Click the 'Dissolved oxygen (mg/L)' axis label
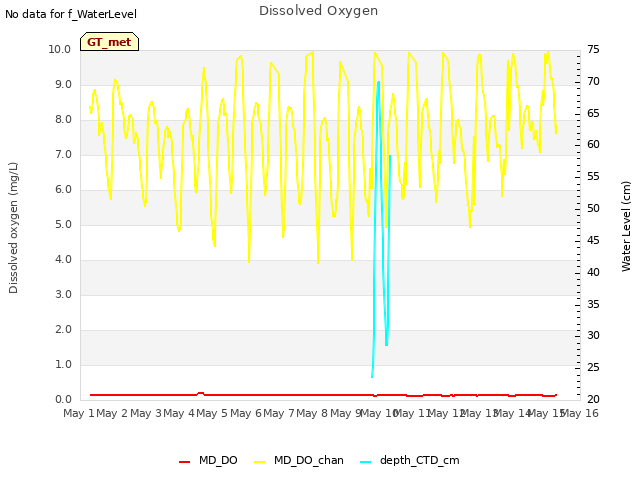The height and width of the screenshot is (480, 640). coord(13,228)
